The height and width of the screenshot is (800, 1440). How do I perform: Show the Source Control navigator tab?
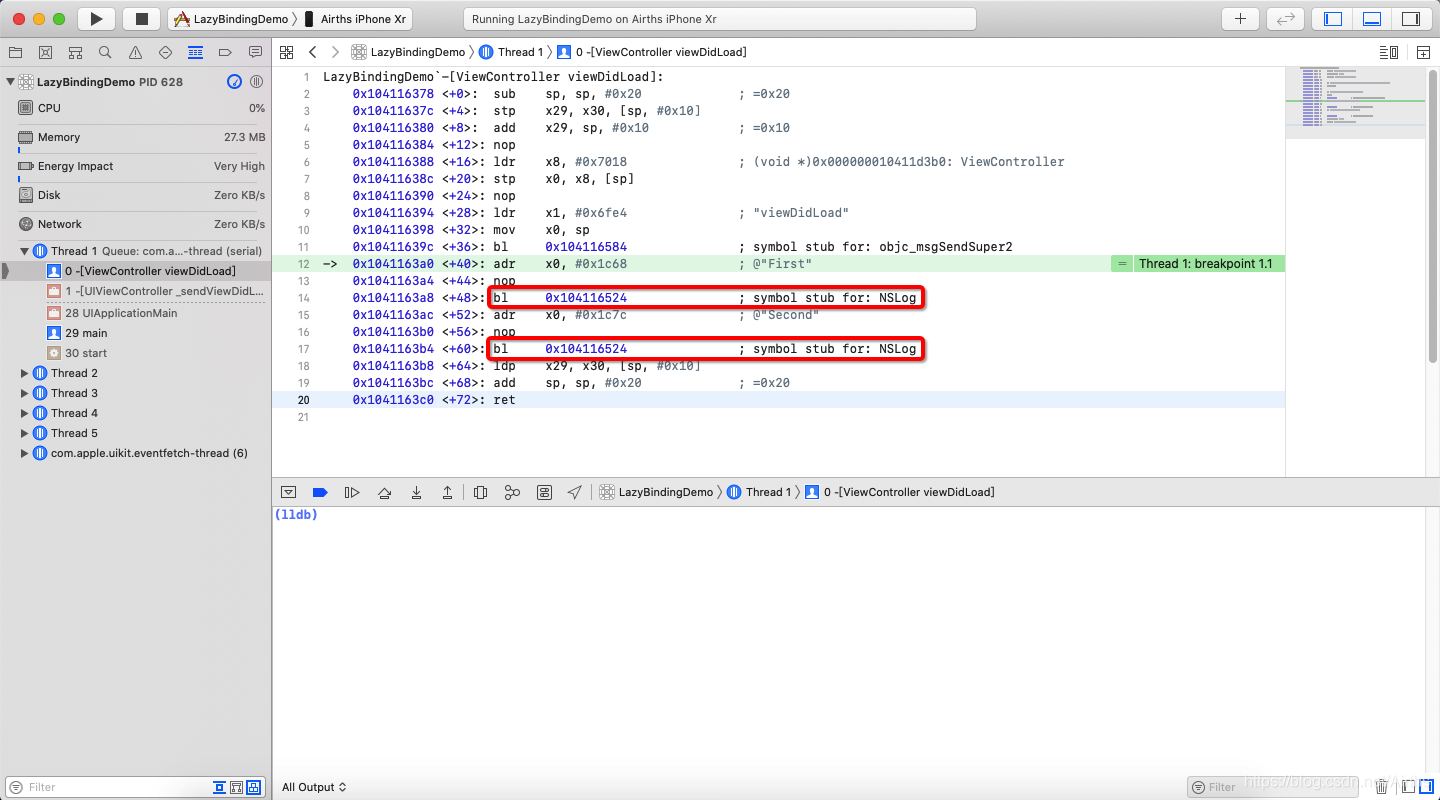[45, 52]
